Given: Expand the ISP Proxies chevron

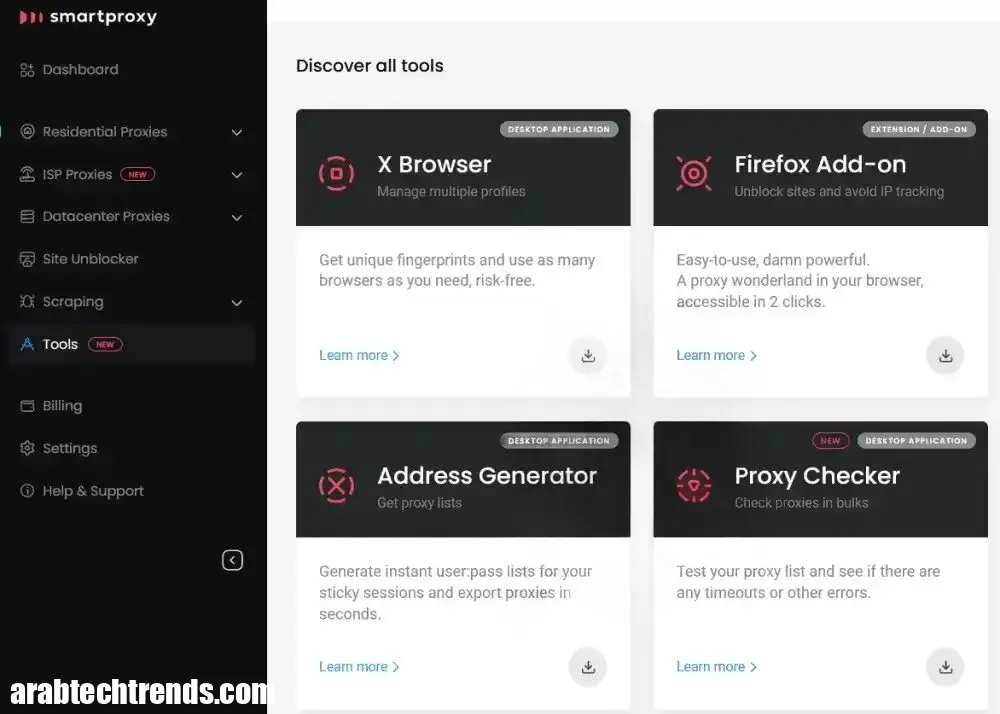Looking at the screenshot, I should point(237,175).
